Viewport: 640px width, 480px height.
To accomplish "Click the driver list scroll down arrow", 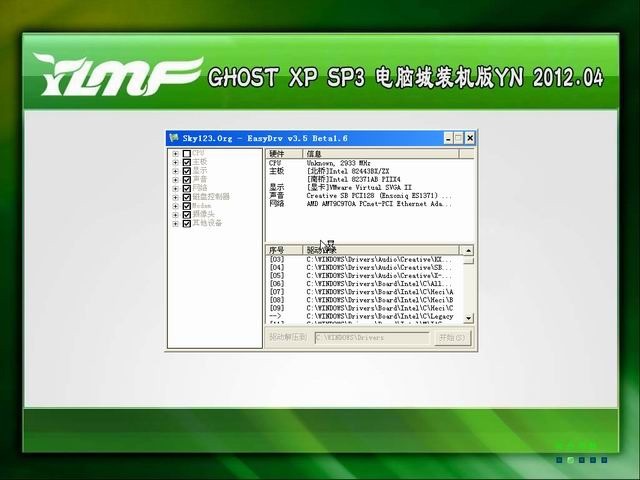I will [x=468, y=318].
